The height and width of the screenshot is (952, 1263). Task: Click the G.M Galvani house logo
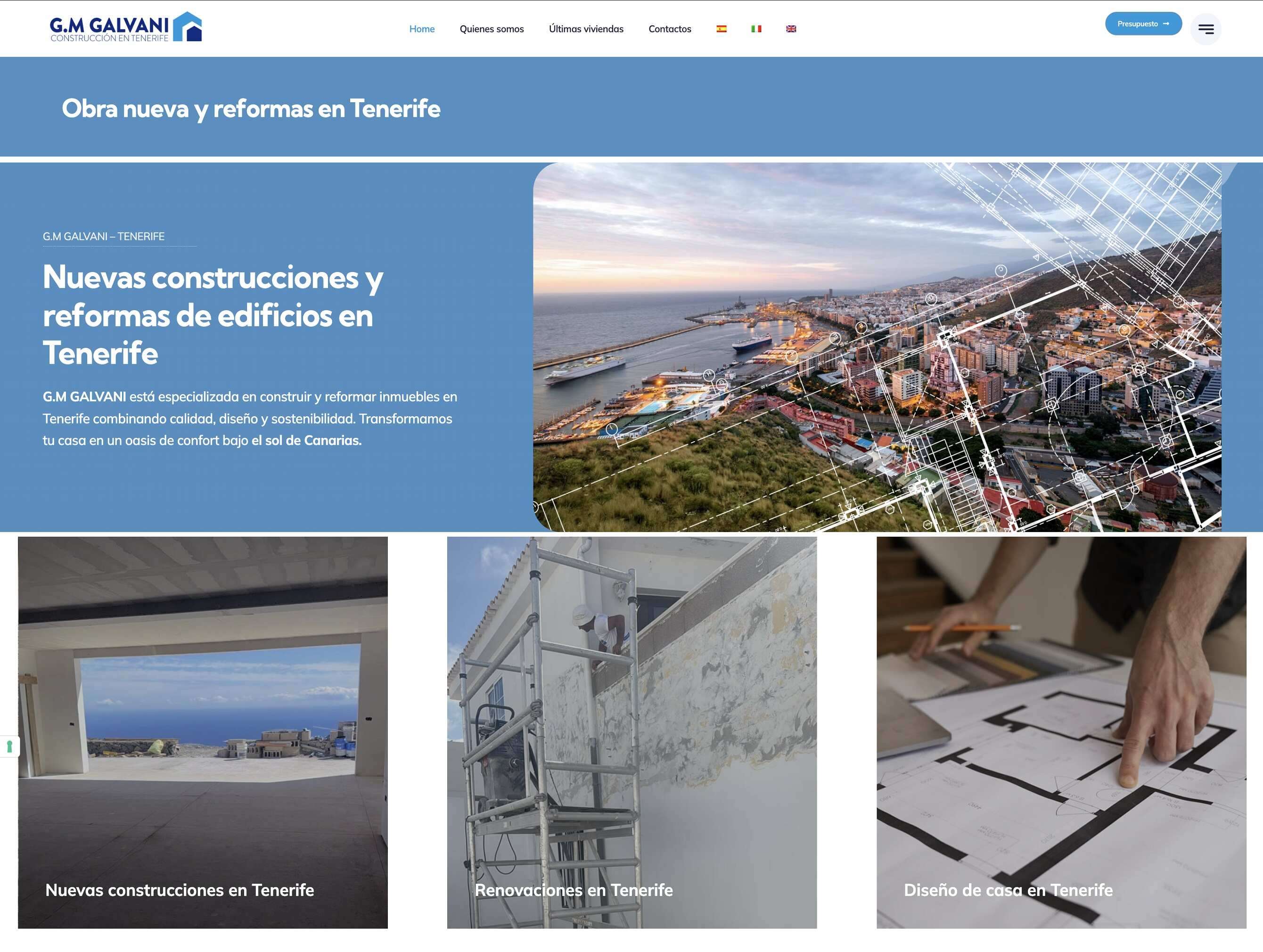(126, 27)
